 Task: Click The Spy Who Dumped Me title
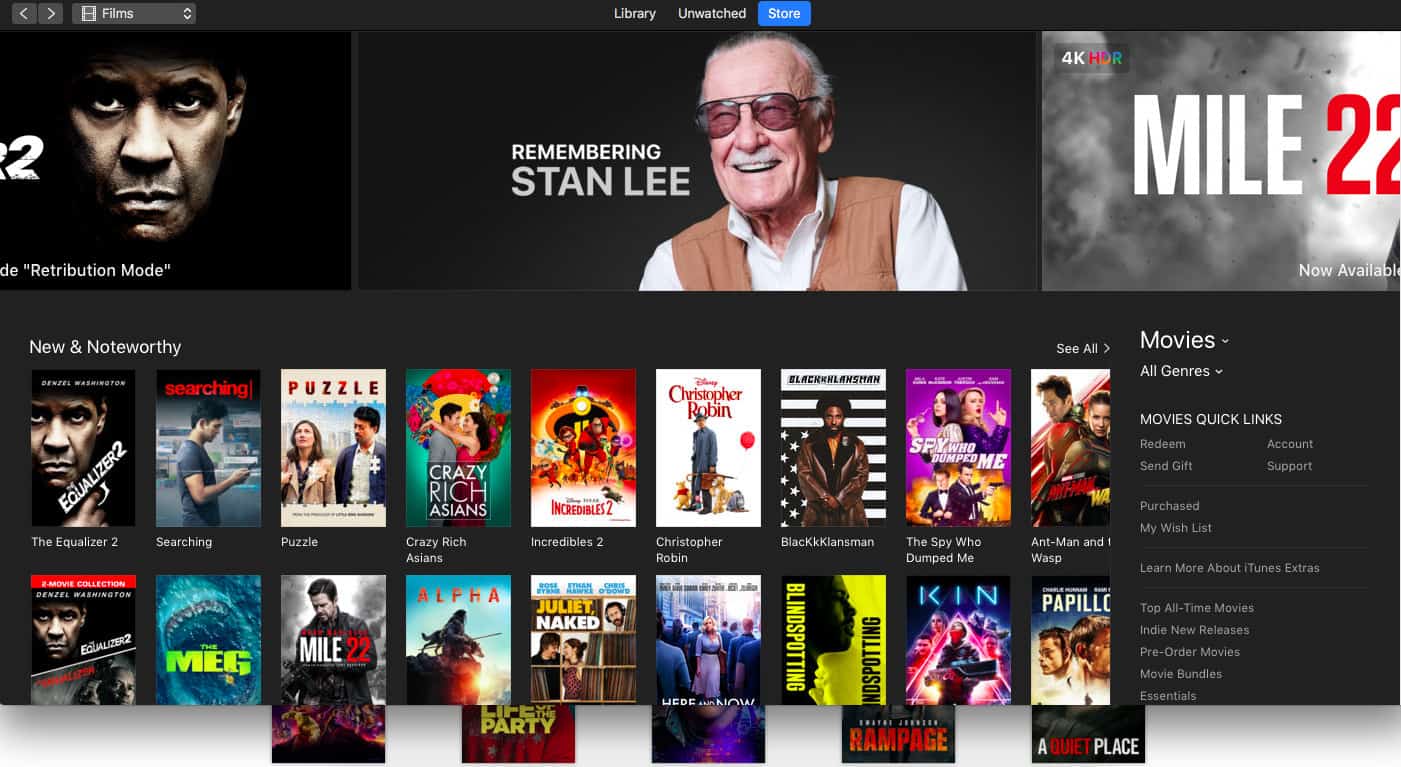pyautogui.click(x=943, y=550)
